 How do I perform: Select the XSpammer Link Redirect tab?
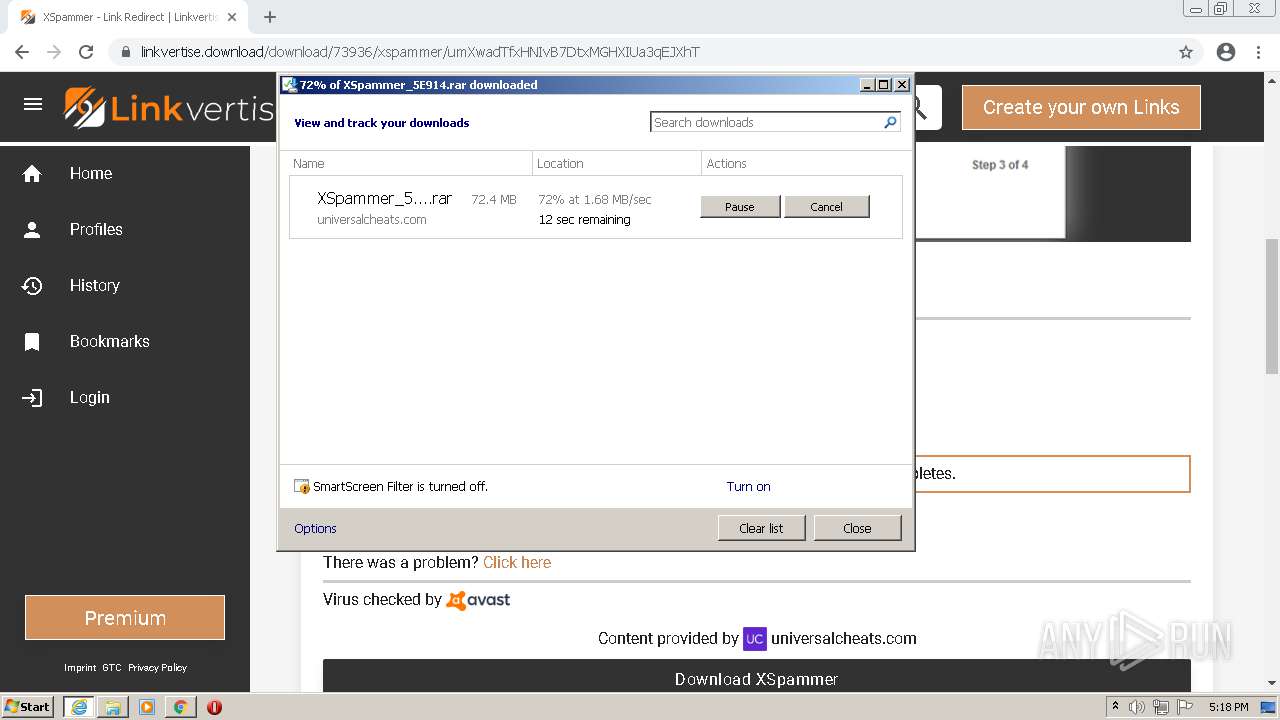click(x=128, y=17)
